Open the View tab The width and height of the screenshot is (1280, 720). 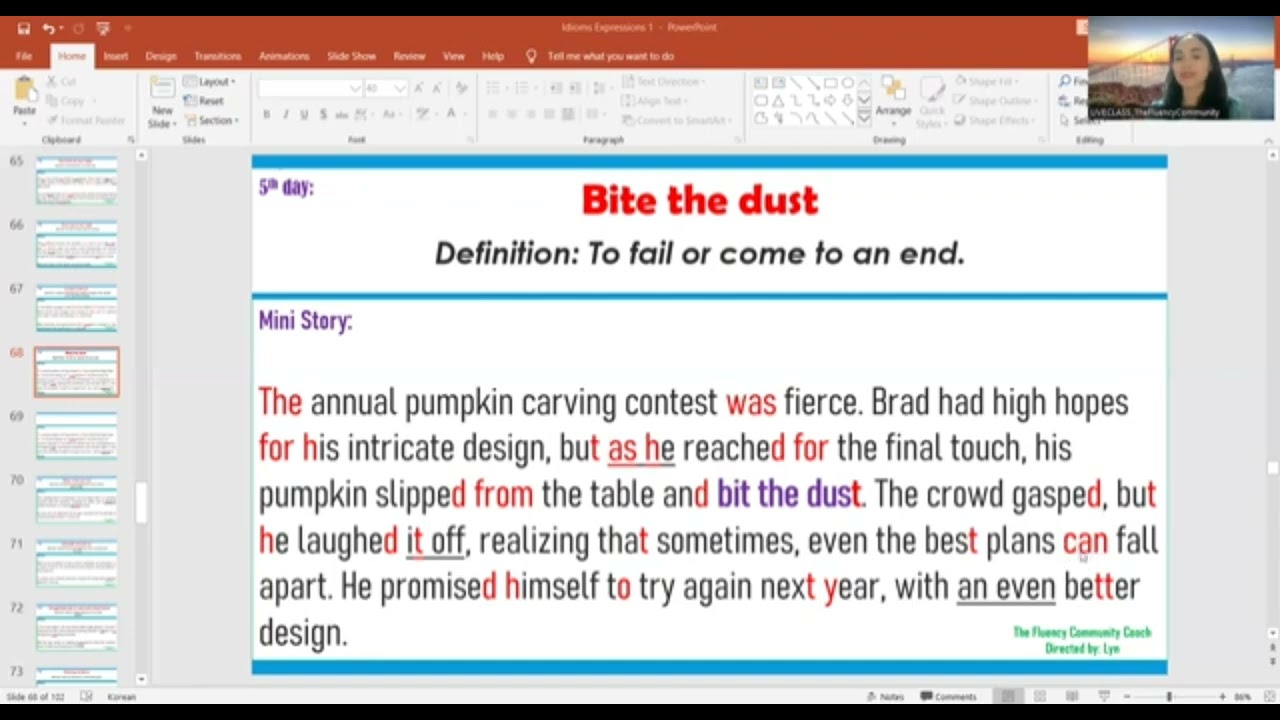pos(454,57)
